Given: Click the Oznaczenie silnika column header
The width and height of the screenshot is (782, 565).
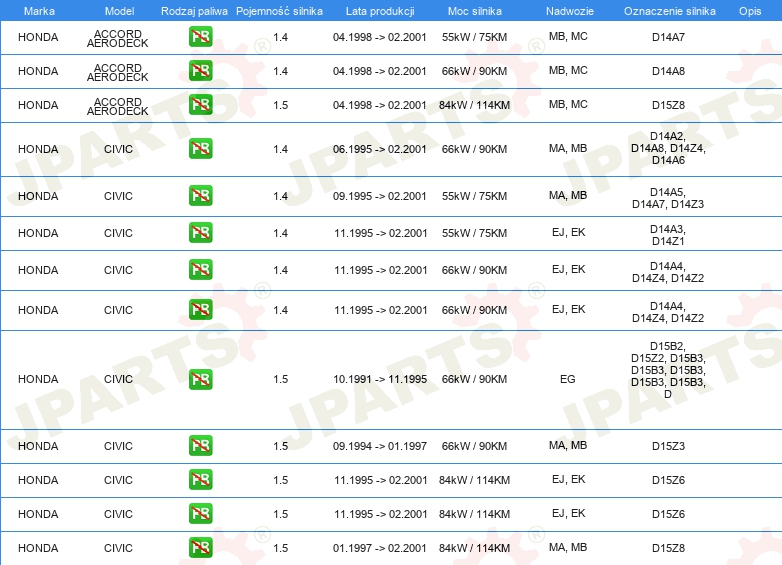Looking at the screenshot, I should [x=669, y=11].
